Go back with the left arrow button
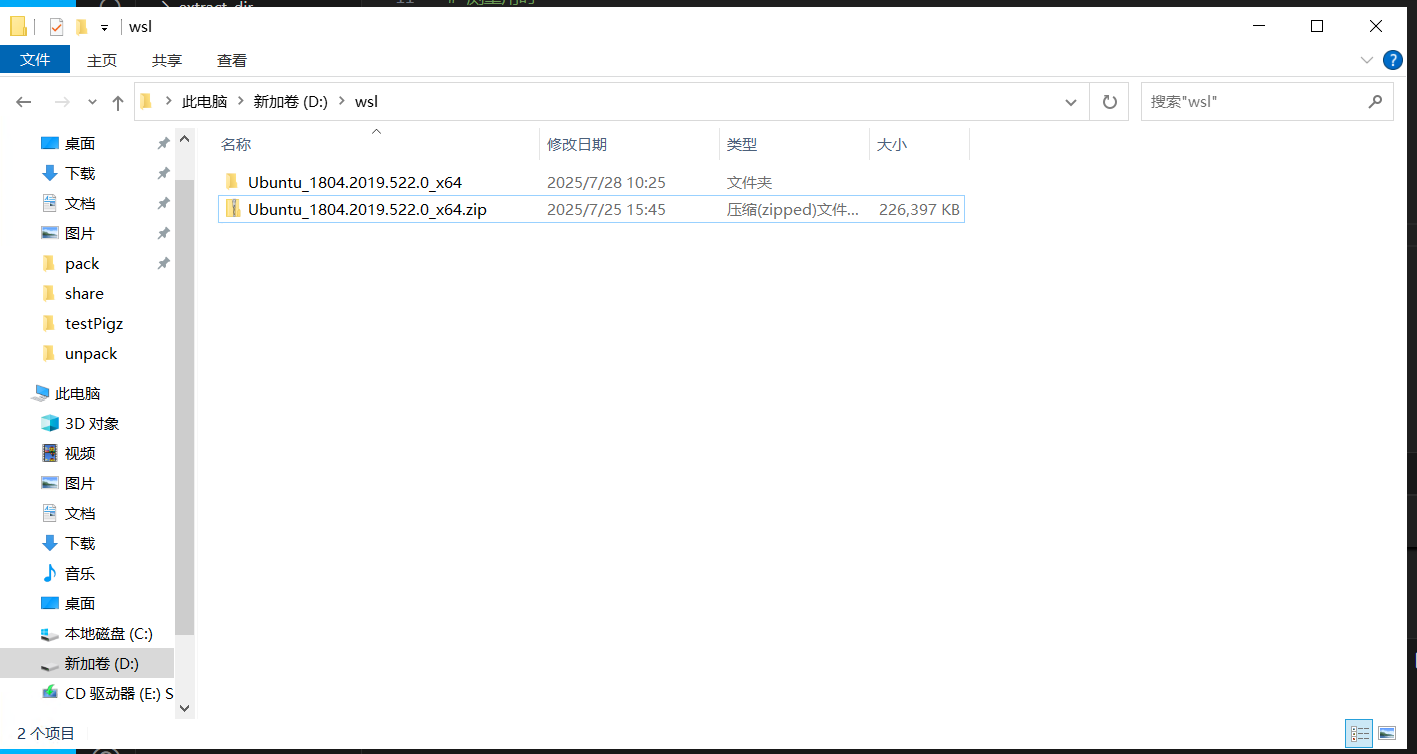 [24, 102]
